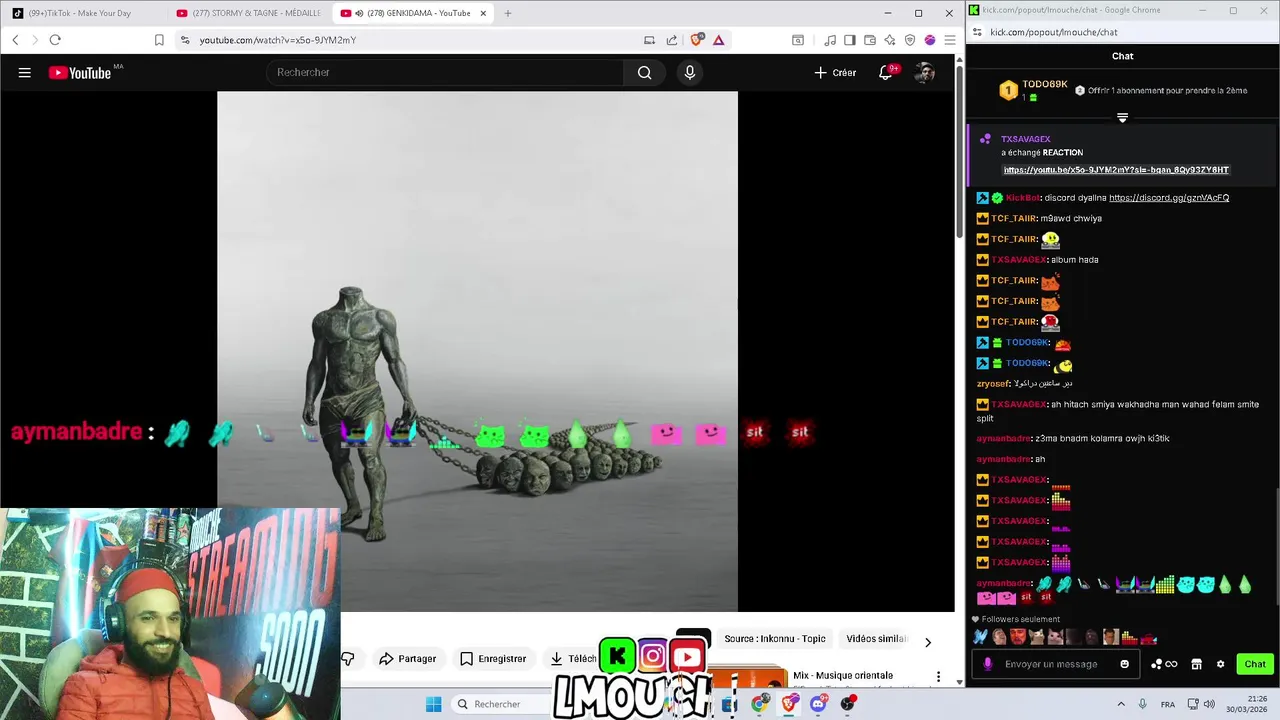Open the Brave Wallet icon

tap(870, 40)
